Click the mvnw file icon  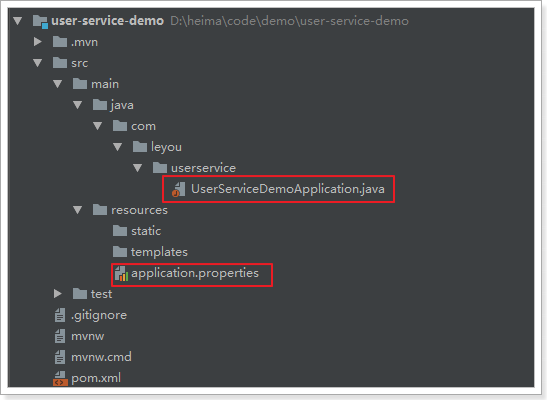click(60, 336)
